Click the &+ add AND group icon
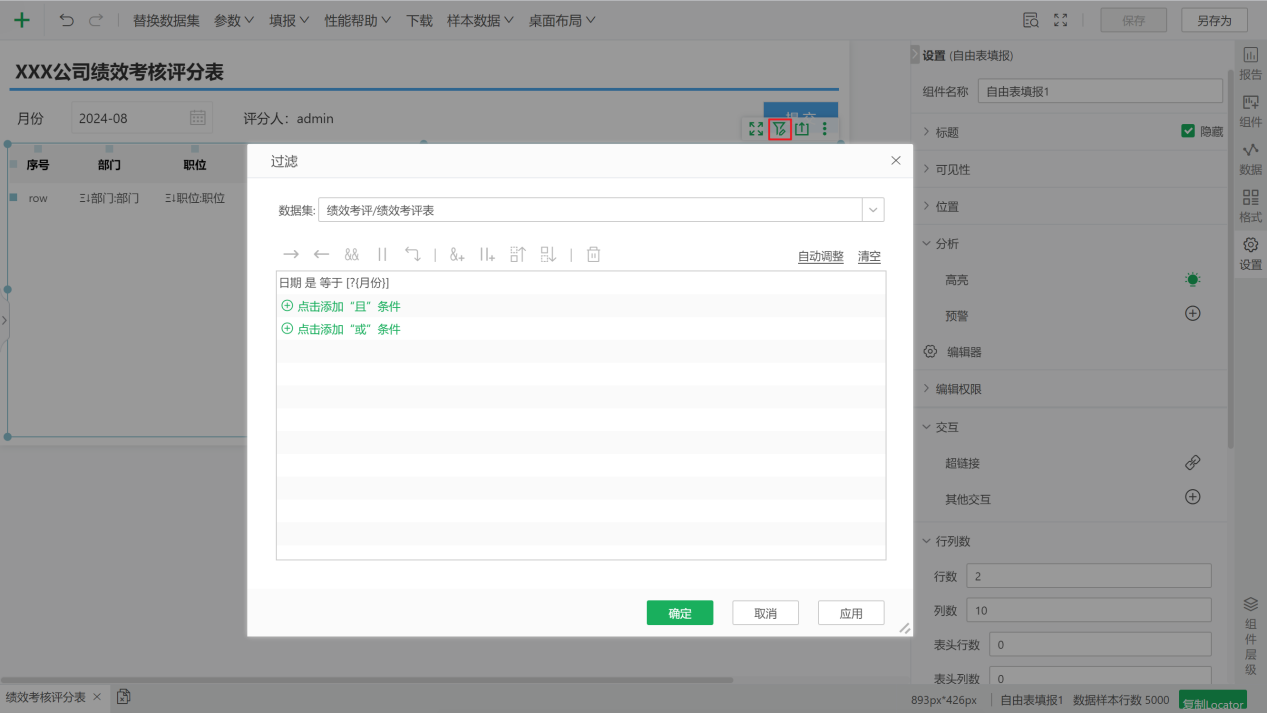This screenshot has width=1267, height=713. 457,255
